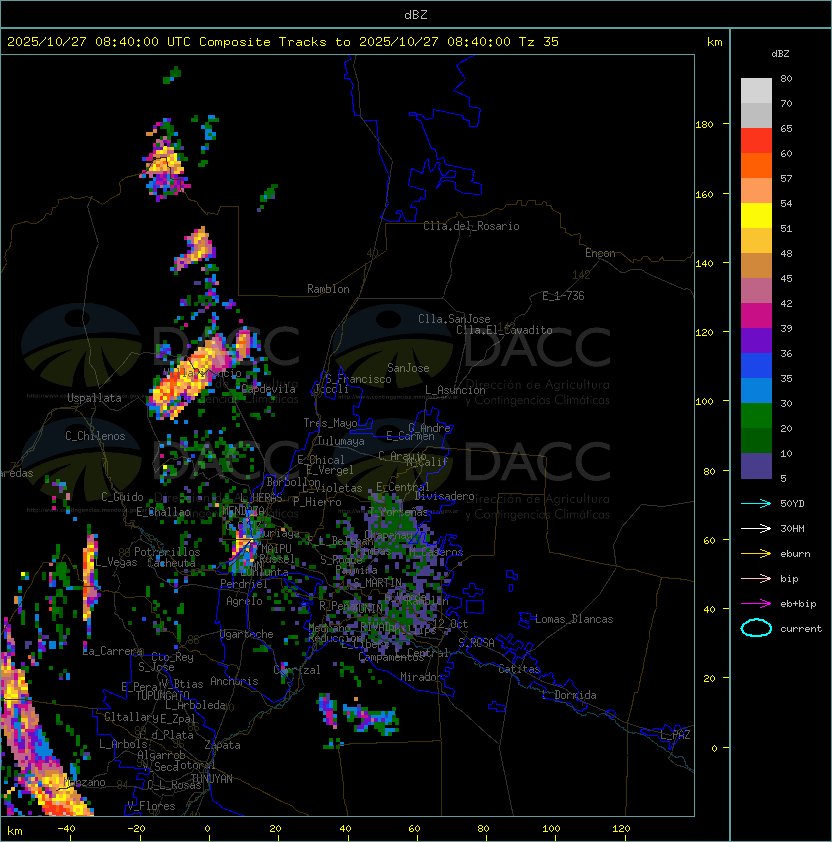Viewport: 832px width, 842px height.
Task: Click the S_MARTIN map label
Action: (378, 583)
